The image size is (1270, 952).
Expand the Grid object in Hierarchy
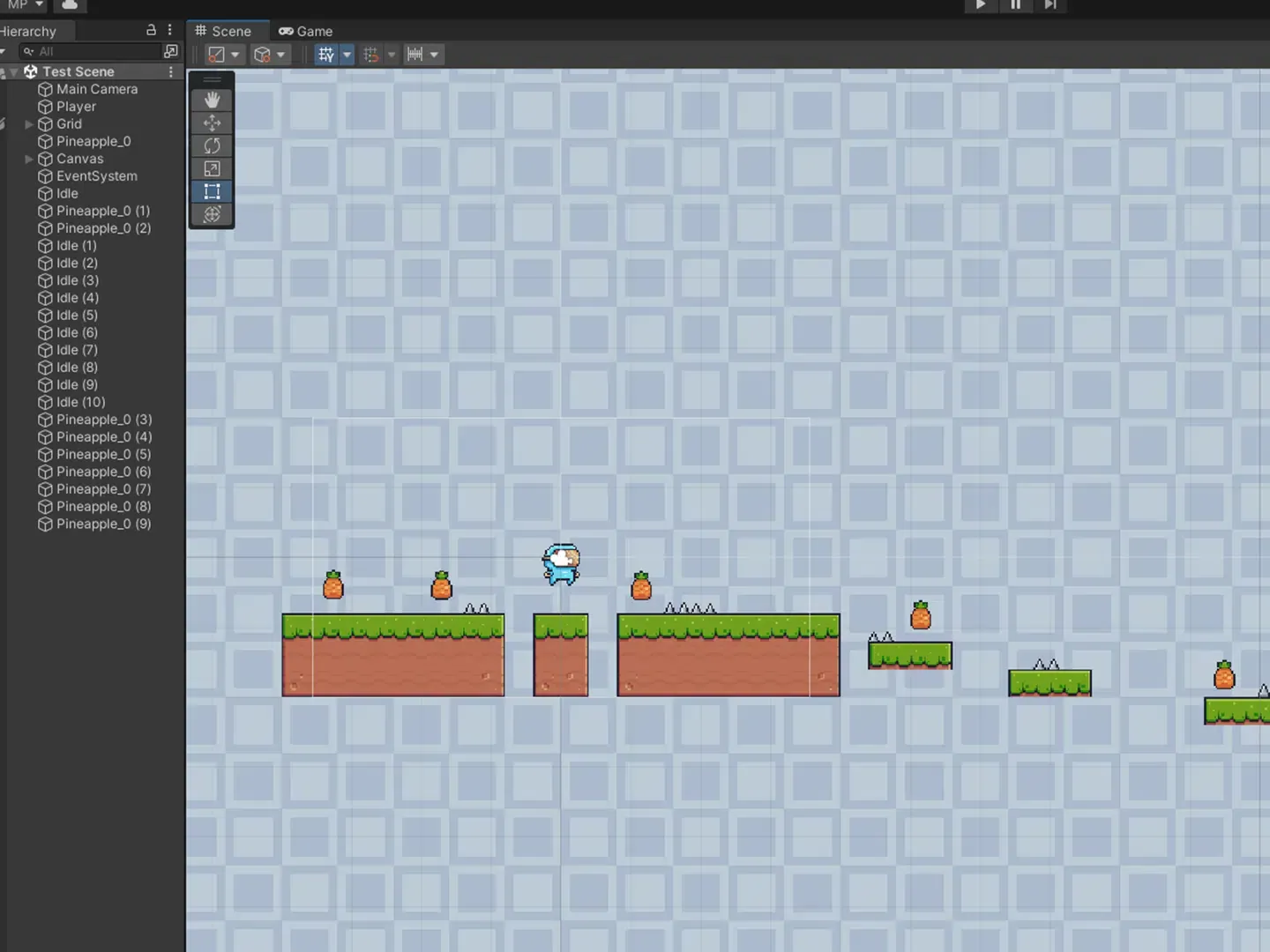29,124
